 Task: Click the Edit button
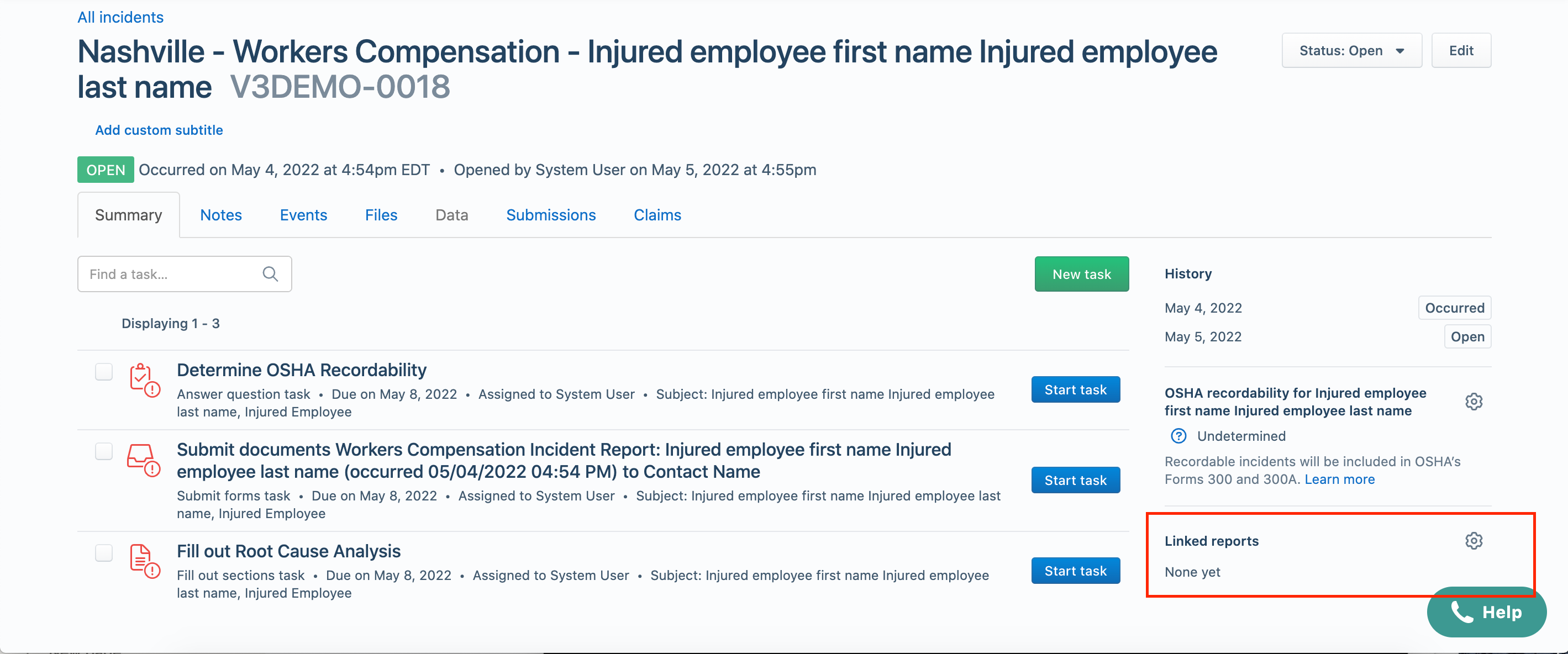[x=1461, y=50]
